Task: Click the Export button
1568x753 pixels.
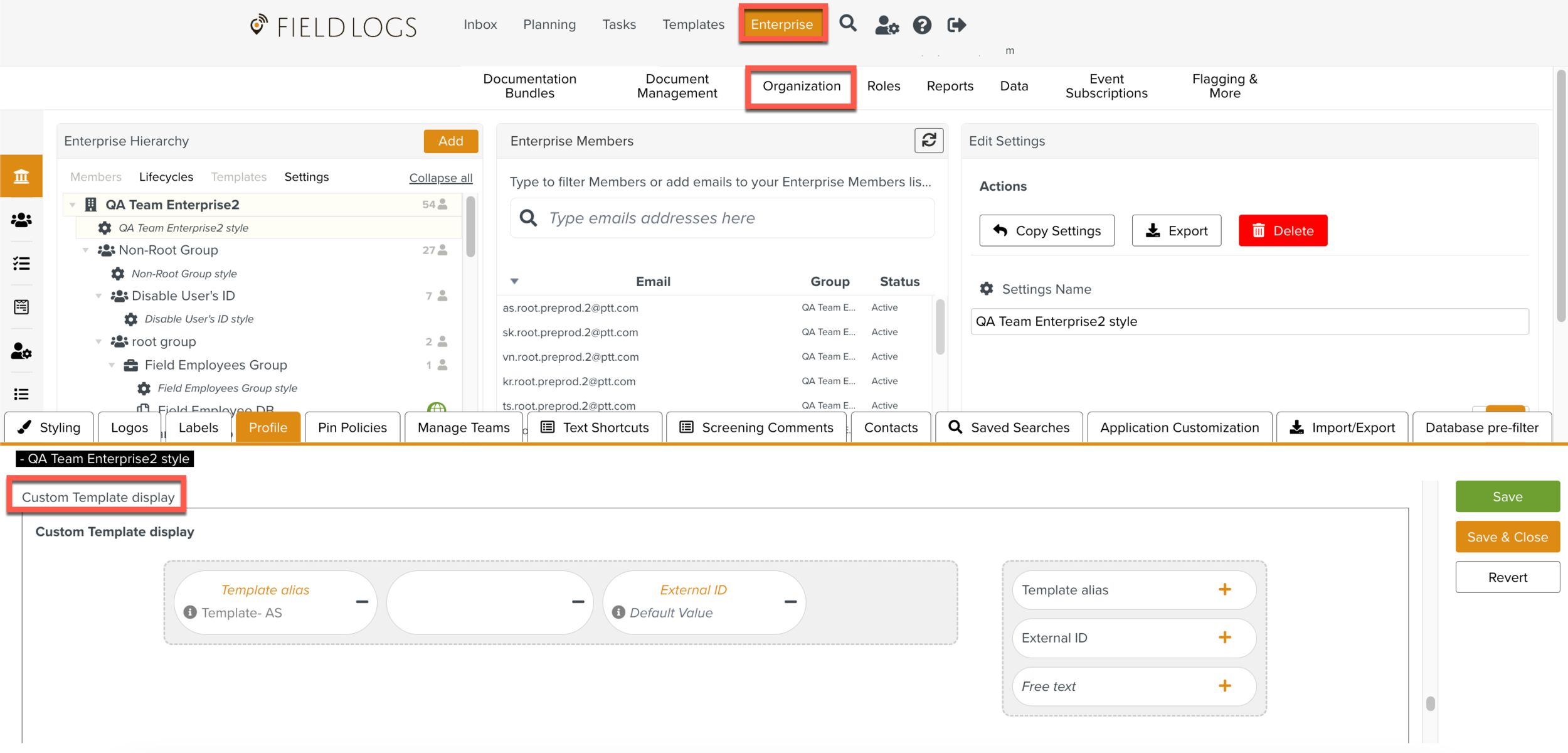Action: [x=1176, y=230]
